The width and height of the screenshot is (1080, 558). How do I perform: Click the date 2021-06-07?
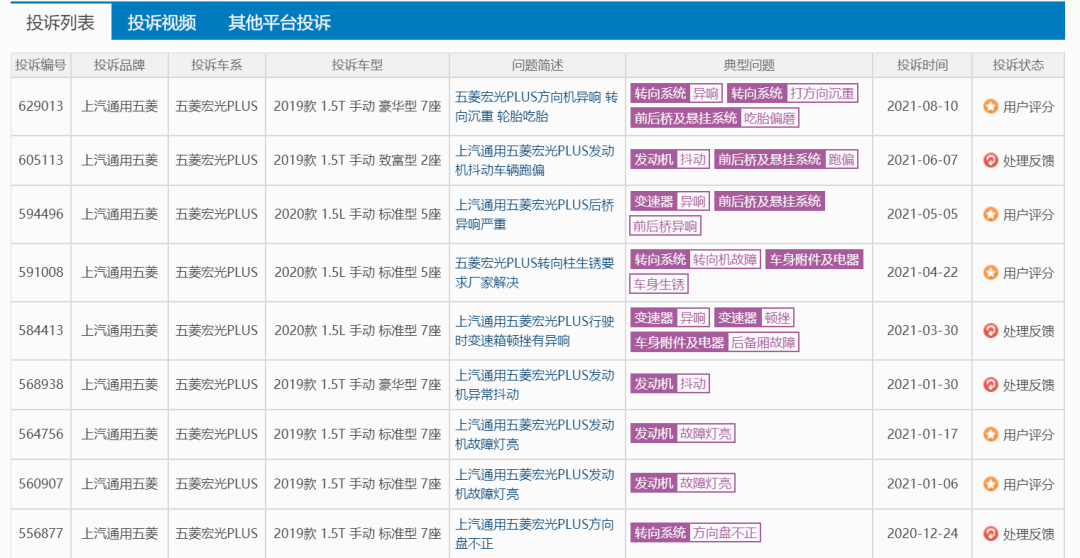(x=922, y=160)
